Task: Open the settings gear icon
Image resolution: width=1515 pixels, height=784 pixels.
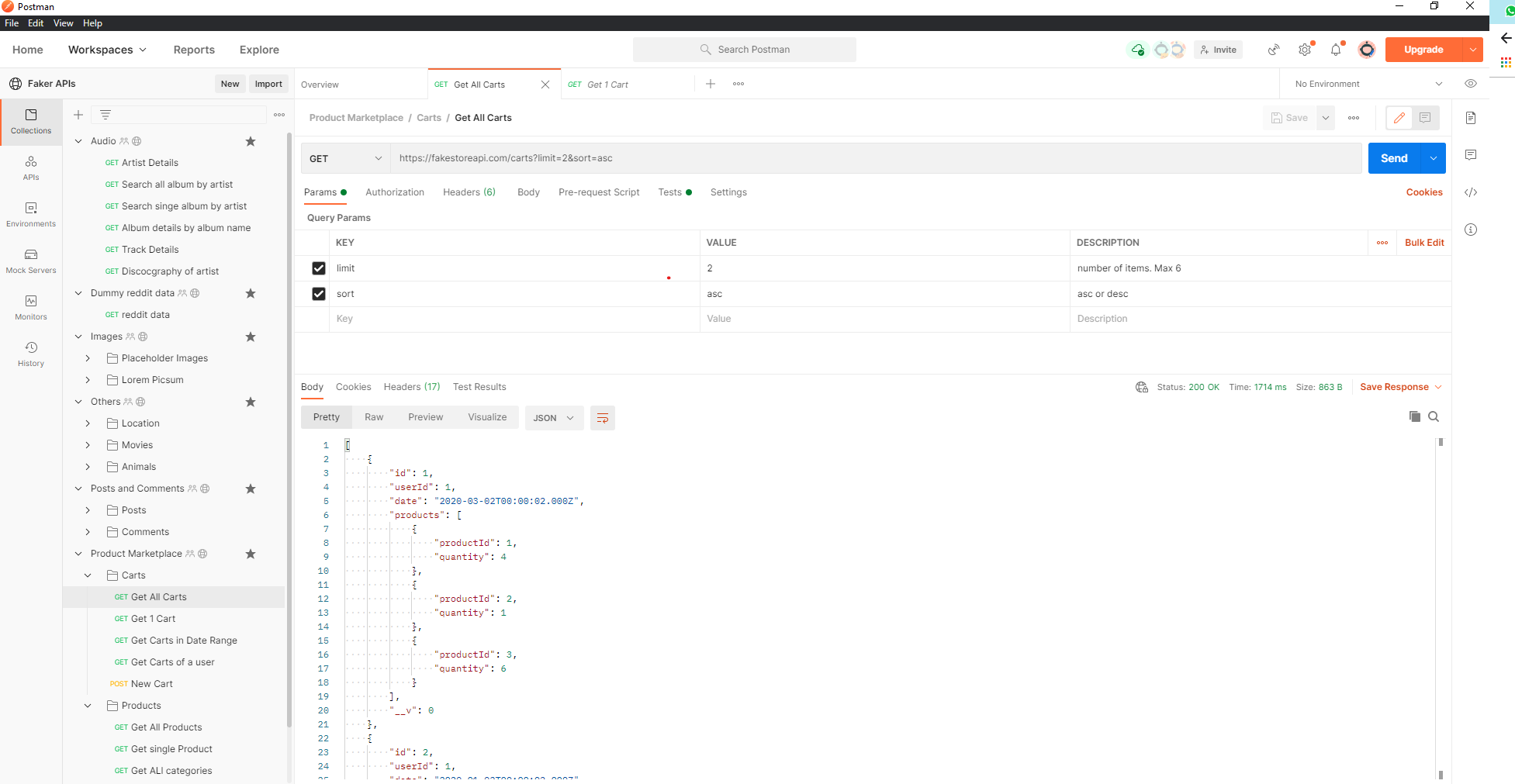Action: pyautogui.click(x=1305, y=50)
